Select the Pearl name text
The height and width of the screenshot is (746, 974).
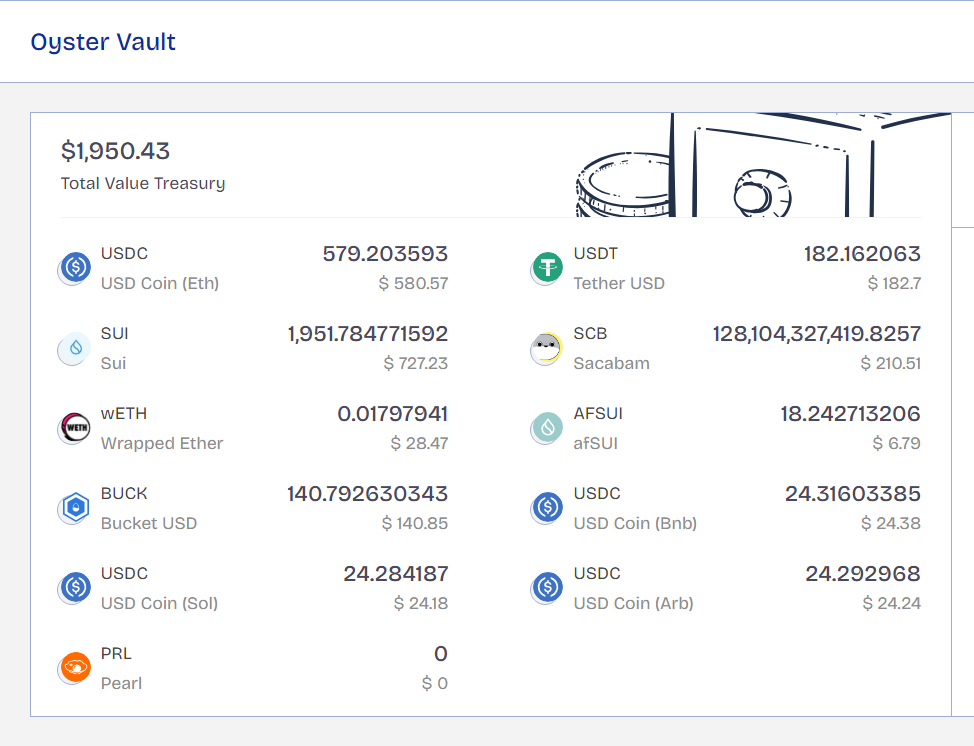[121, 684]
